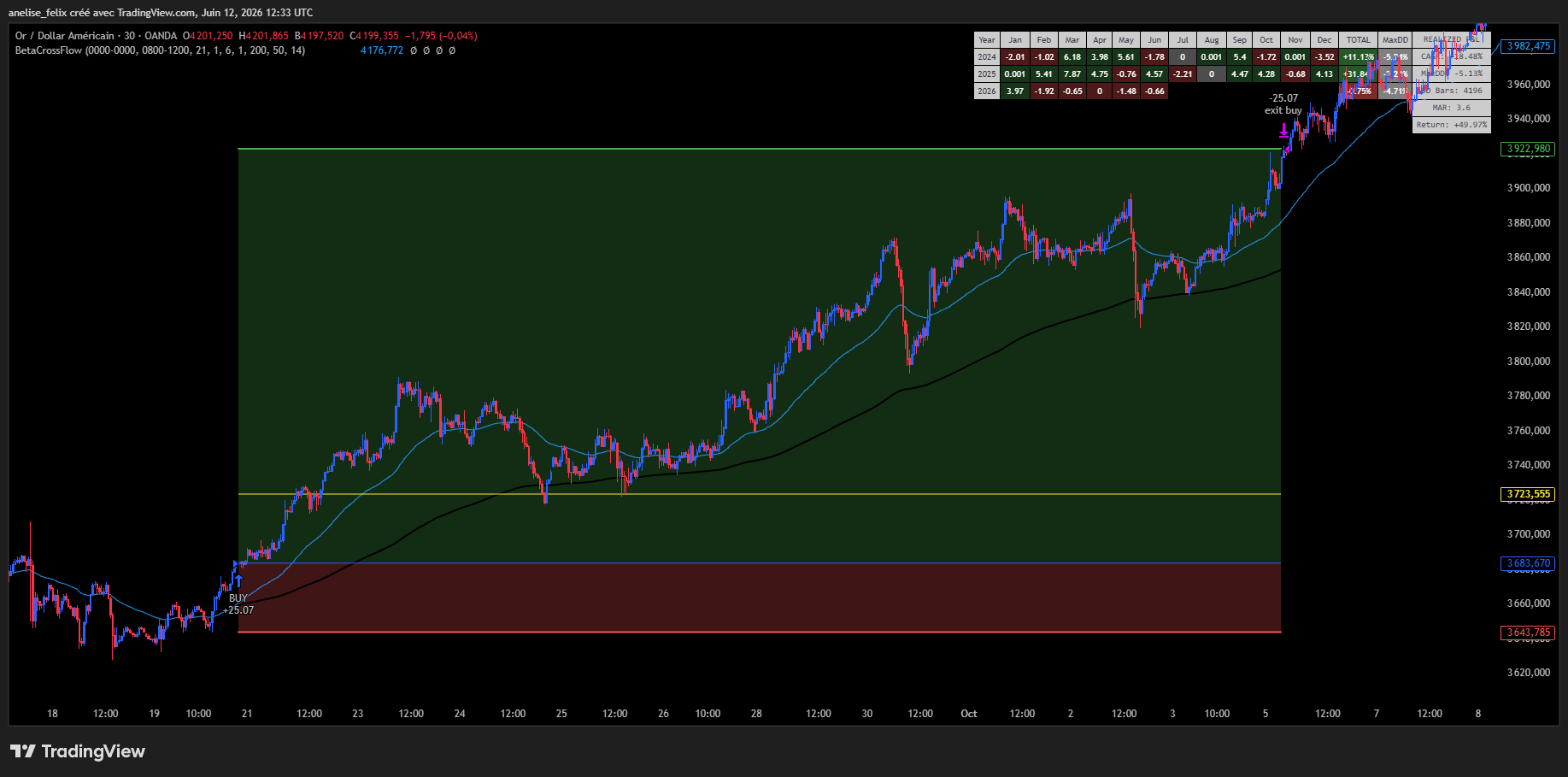Click the Year column header
Viewport: 1568px width, 777px height.
click(x=987, y=40)
